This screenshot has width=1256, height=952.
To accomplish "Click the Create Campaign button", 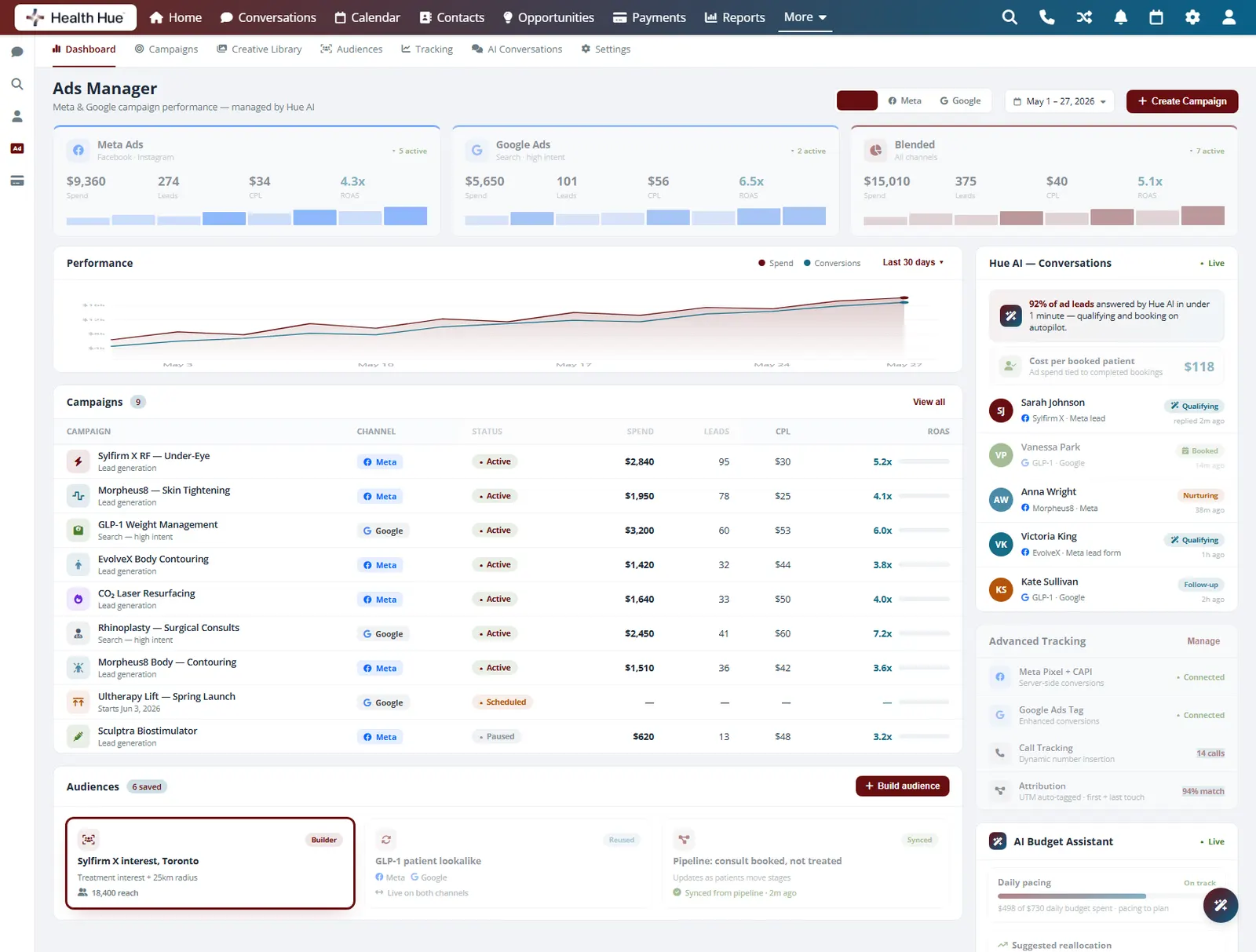I will pos(1182,101).
